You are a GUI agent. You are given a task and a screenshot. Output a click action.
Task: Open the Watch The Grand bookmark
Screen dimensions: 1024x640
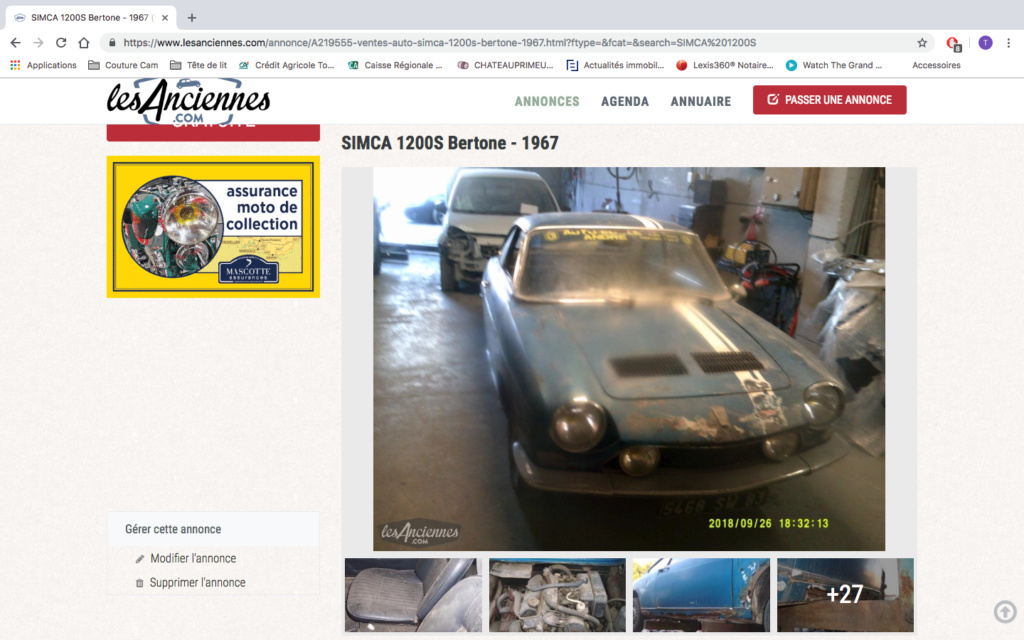tap(833, 65)
